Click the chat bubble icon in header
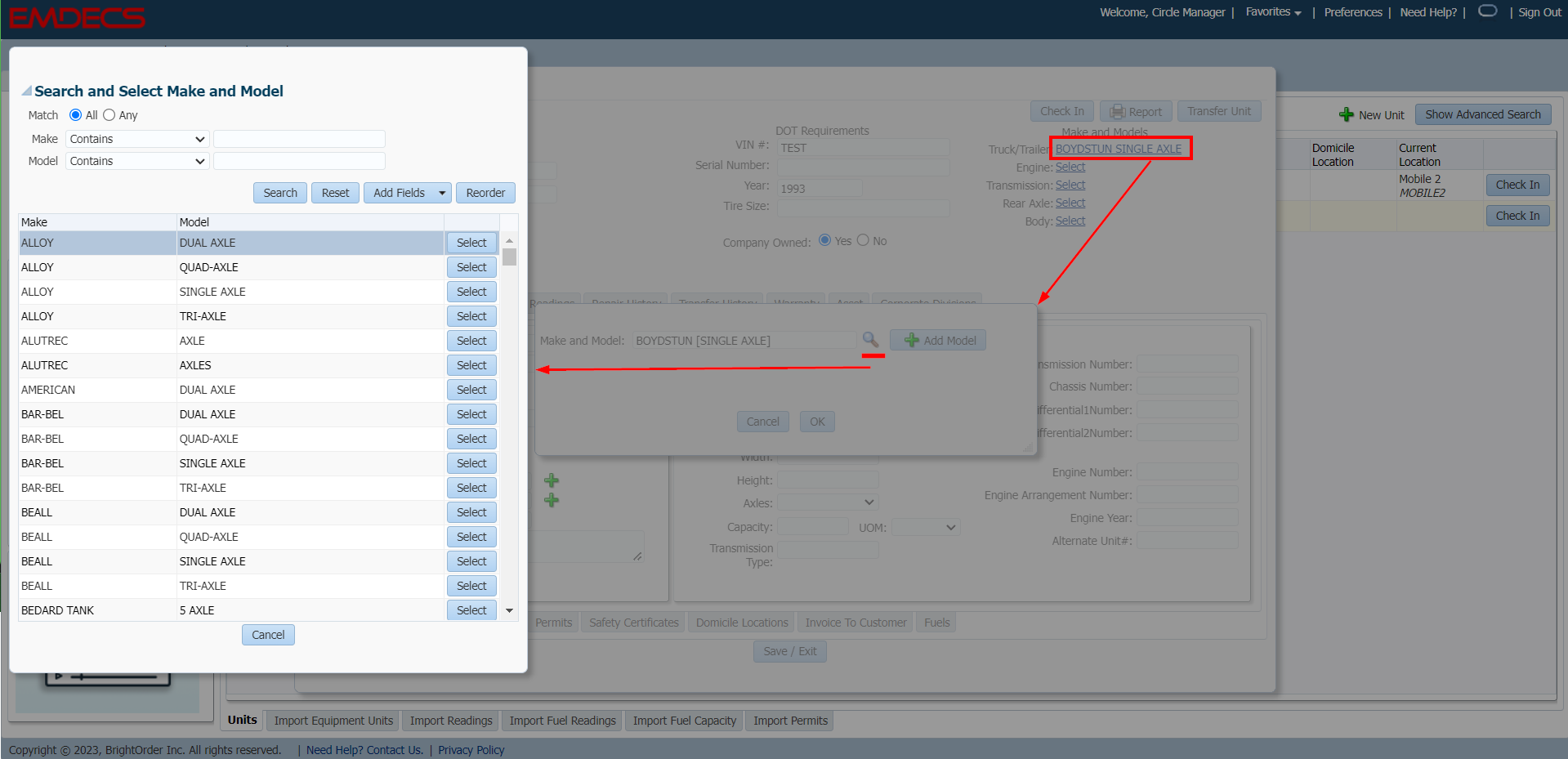This screenshot has width=1568, height=759. pos(1487,11)
